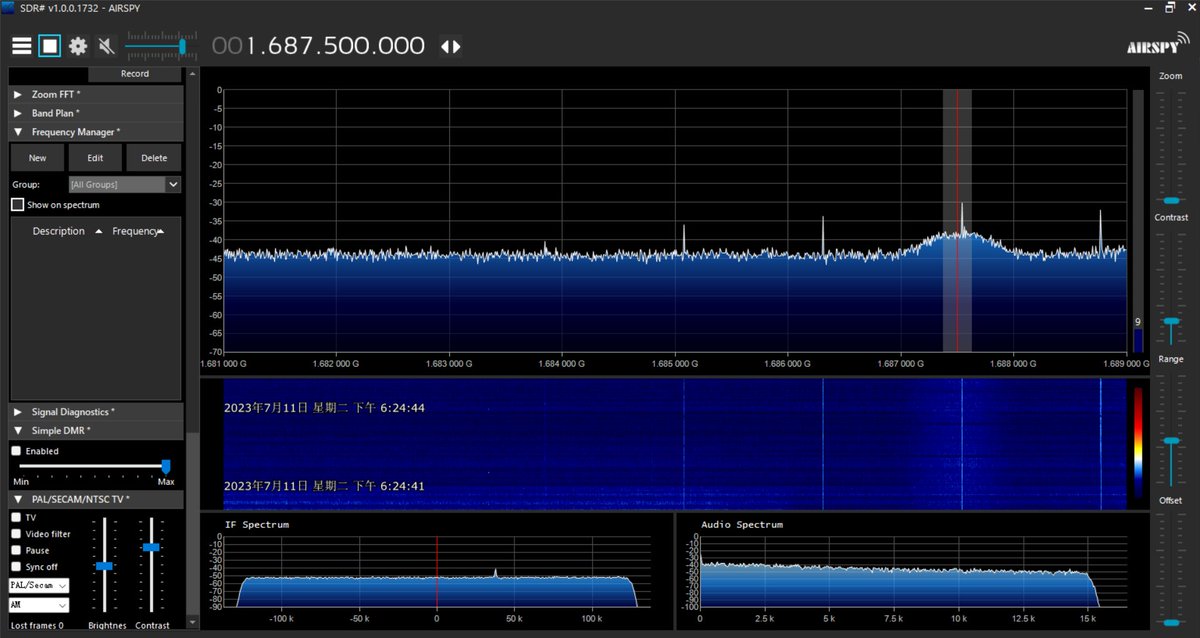Tick the Pause checkbox
The height and width of the screenshot is (638, 1200).
(x=16, y=550)
